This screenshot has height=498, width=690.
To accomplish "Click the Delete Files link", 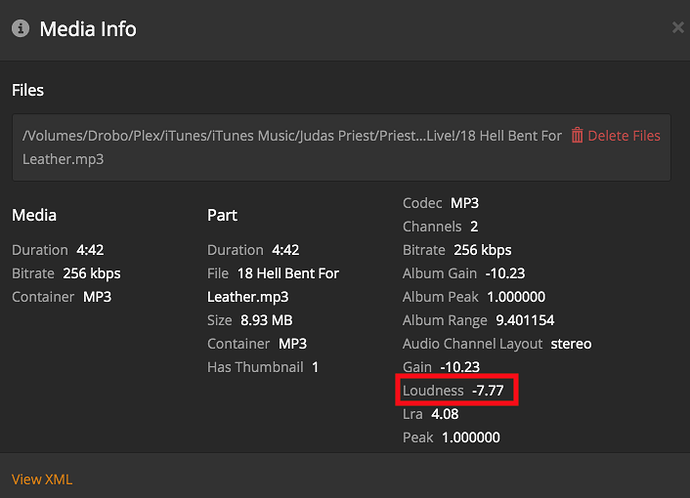I will (x=624, y=135).
